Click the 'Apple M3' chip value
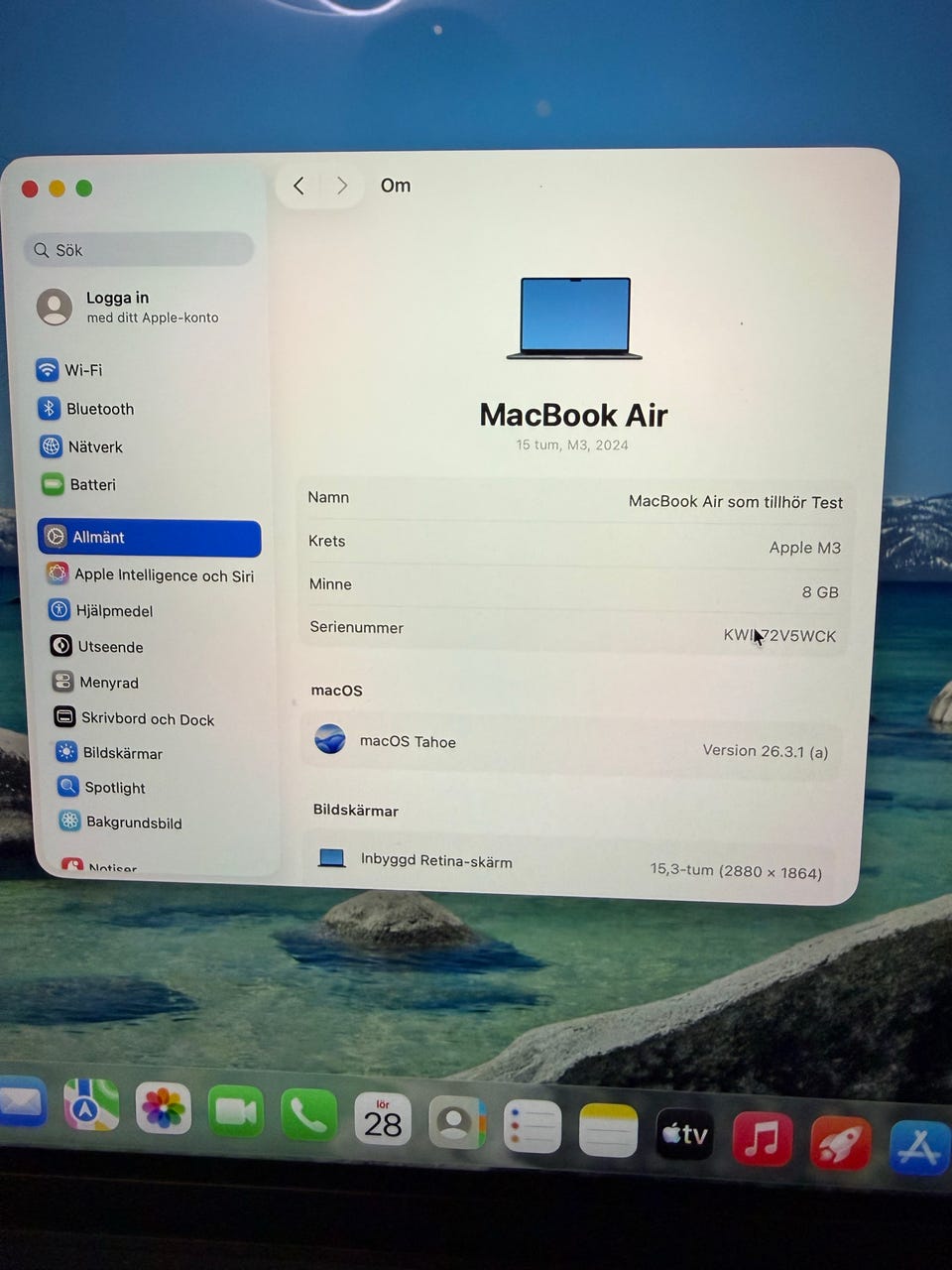 click(805, 548)
